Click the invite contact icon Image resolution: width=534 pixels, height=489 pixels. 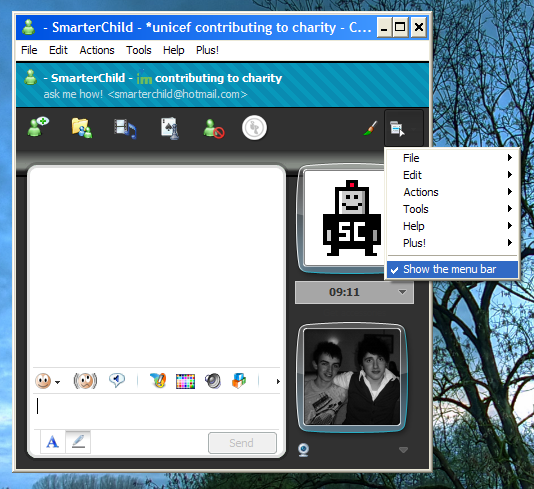point(38,127)
